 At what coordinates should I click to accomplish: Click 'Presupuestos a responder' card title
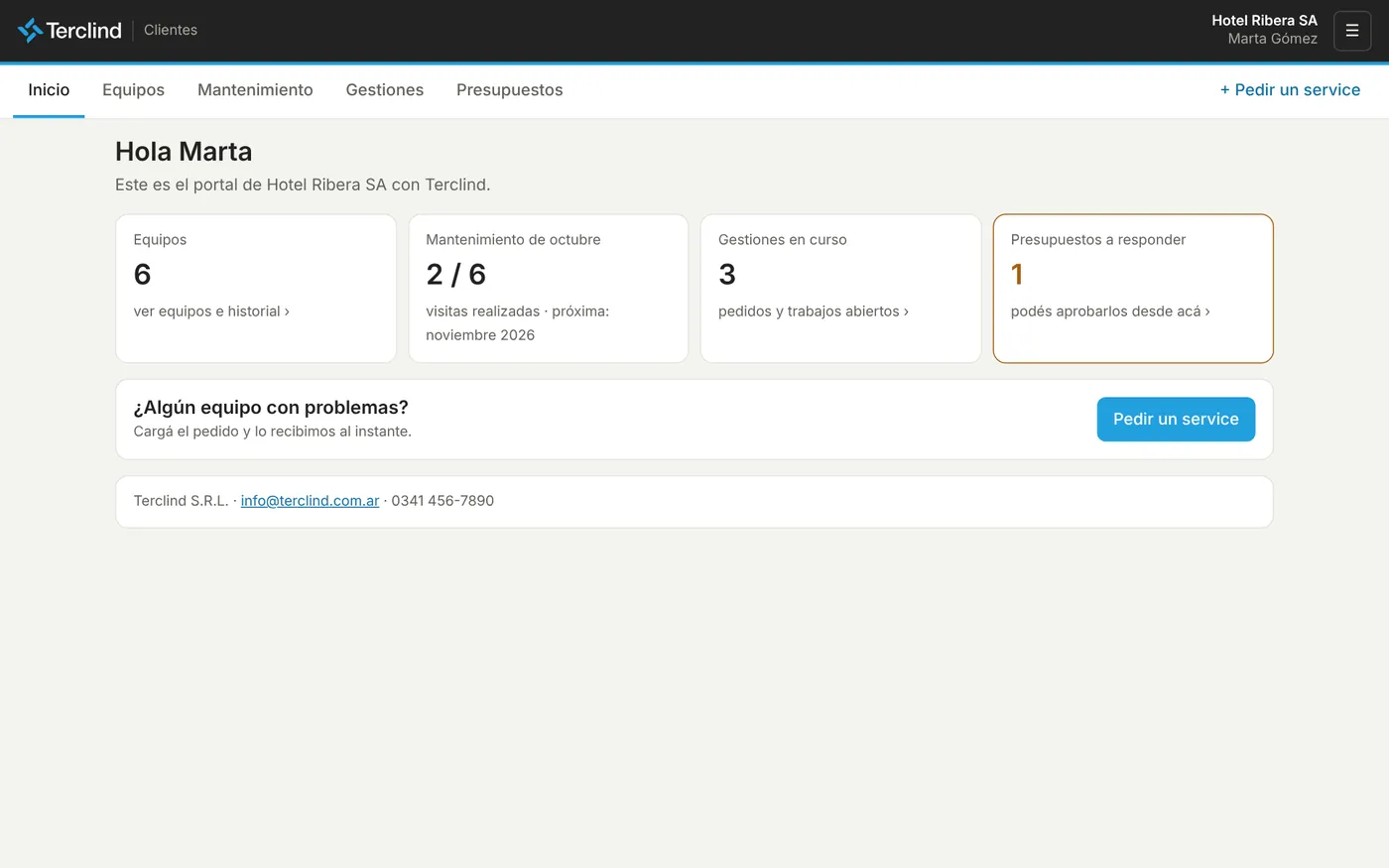click(1098, 240)
